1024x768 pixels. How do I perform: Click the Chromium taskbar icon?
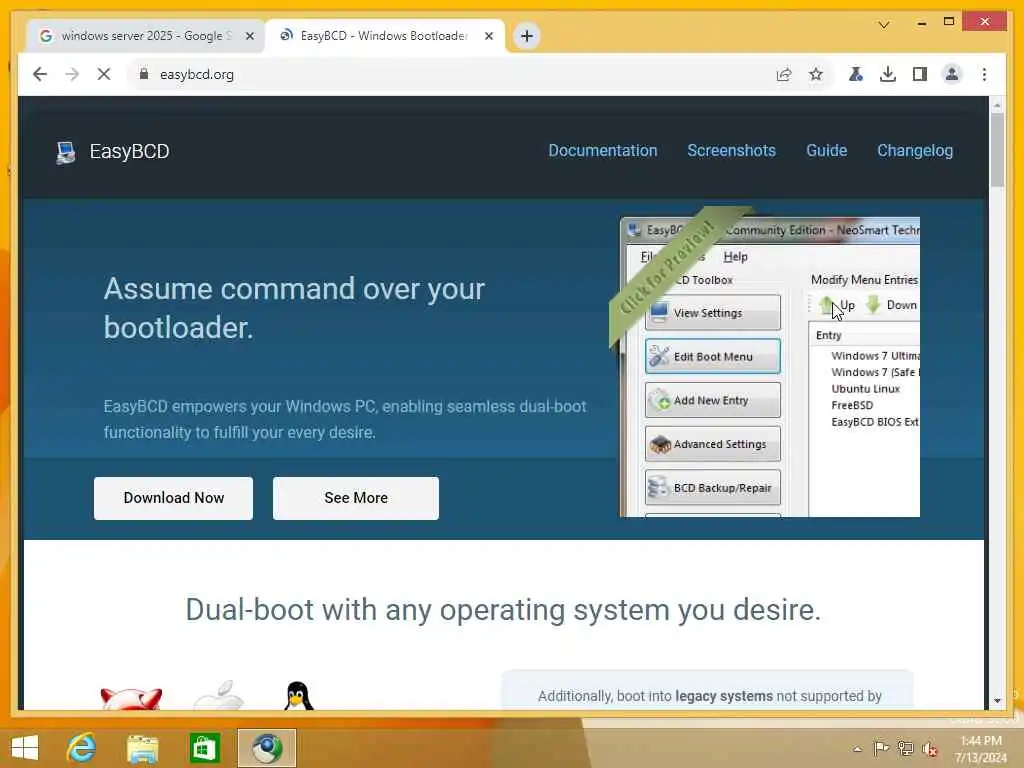266,748
